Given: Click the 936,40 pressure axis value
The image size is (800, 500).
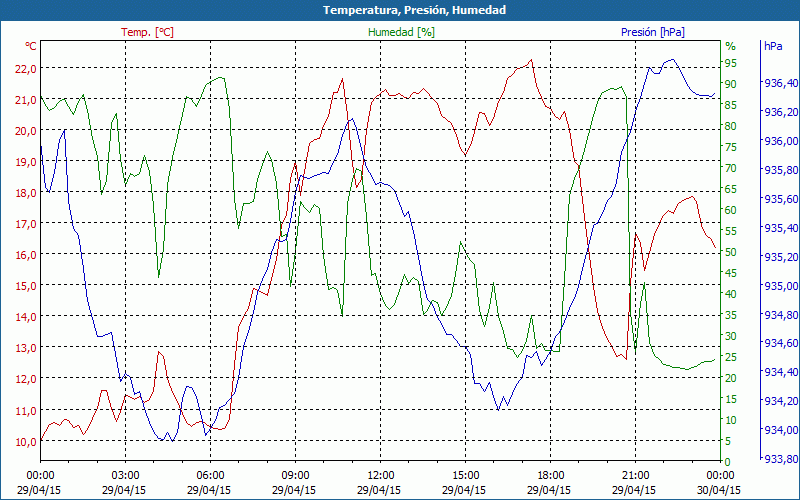Looking at the screenshot, I should (x=781, y=83).
